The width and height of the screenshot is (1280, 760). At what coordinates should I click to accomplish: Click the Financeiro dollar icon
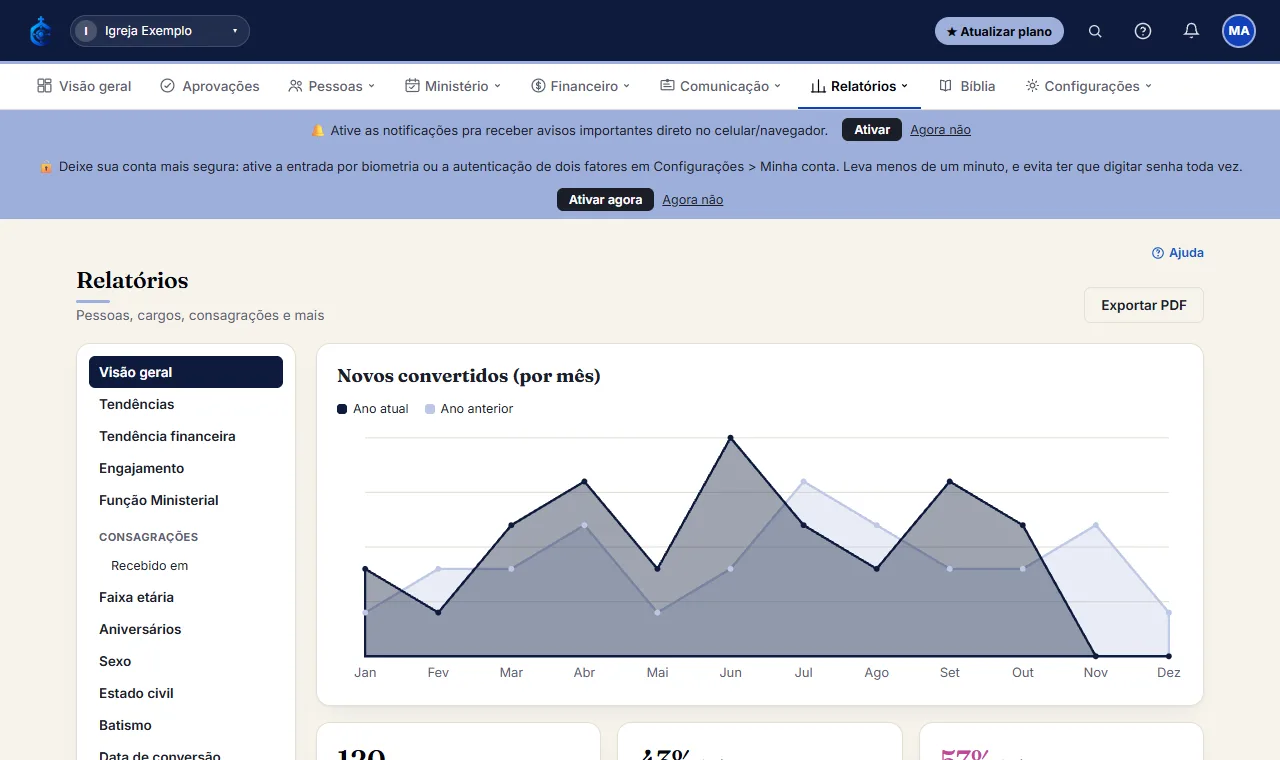538,86
